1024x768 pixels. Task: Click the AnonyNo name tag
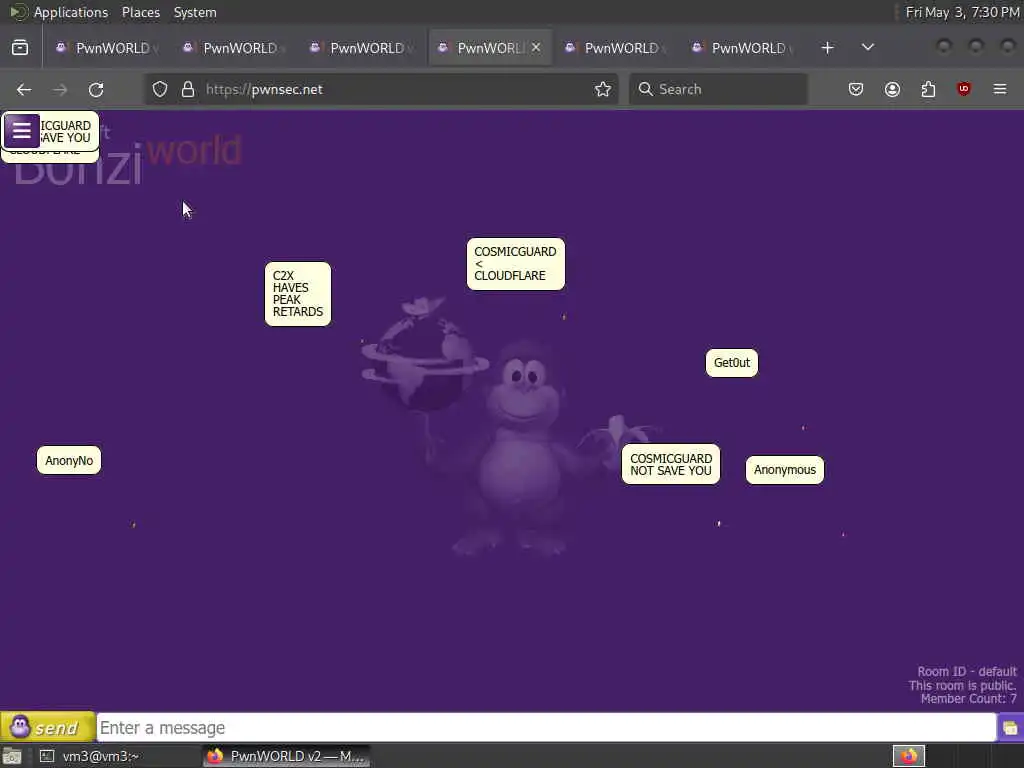coord(69,460)
